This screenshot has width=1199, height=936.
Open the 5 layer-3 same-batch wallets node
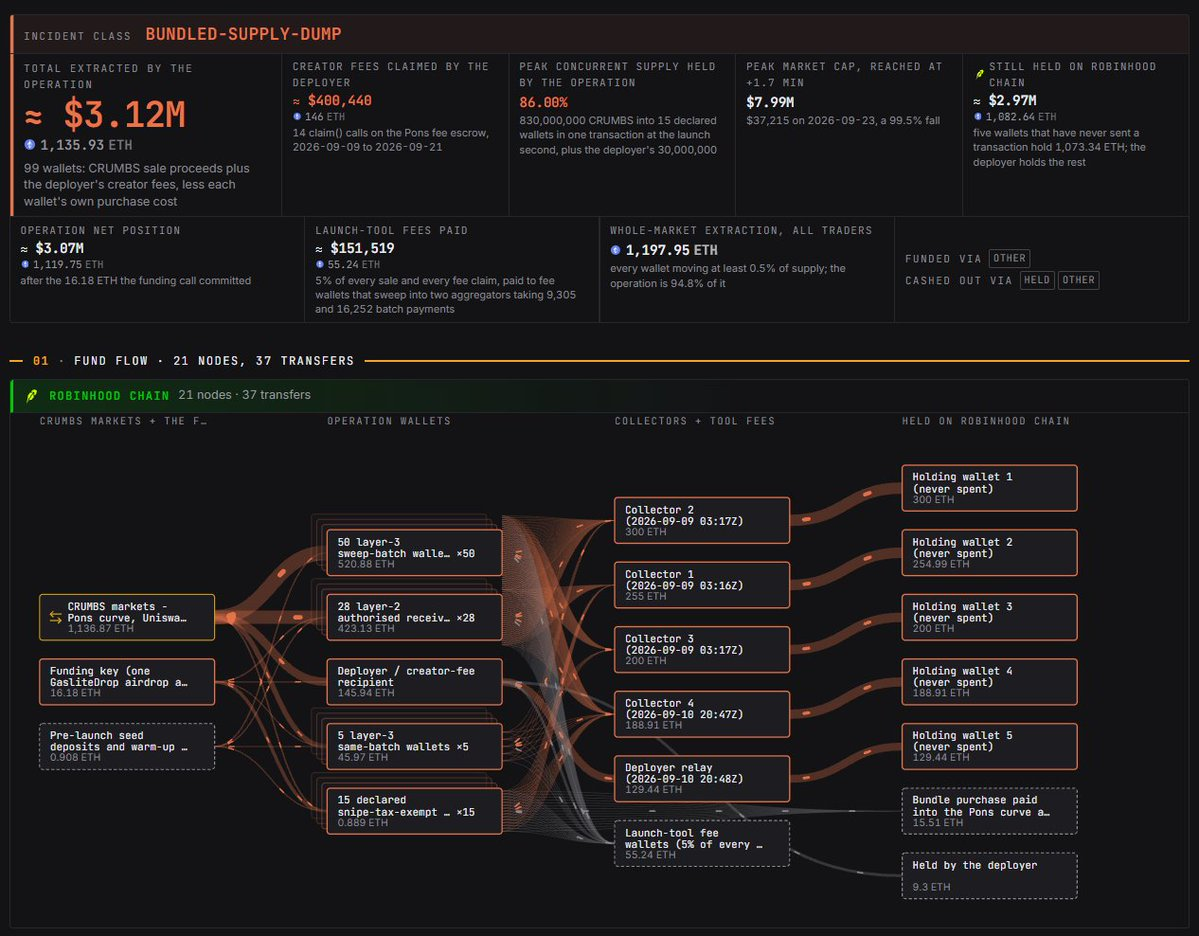tap(414, 746)
